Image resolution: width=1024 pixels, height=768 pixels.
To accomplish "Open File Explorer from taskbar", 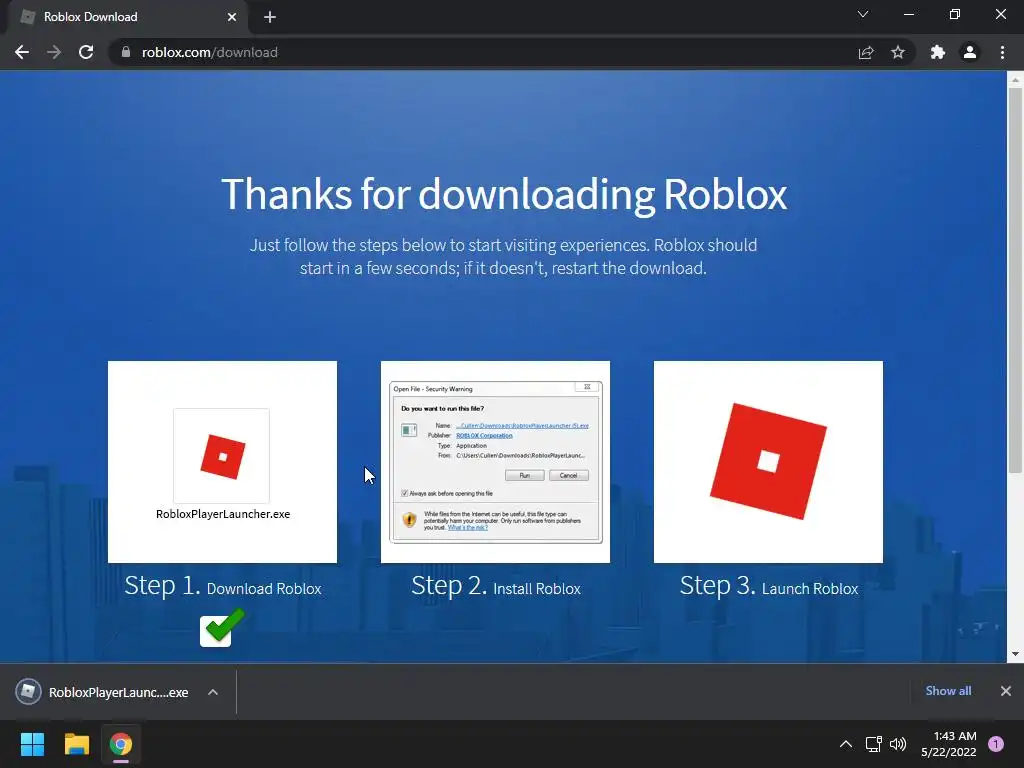I will point(76,744).
